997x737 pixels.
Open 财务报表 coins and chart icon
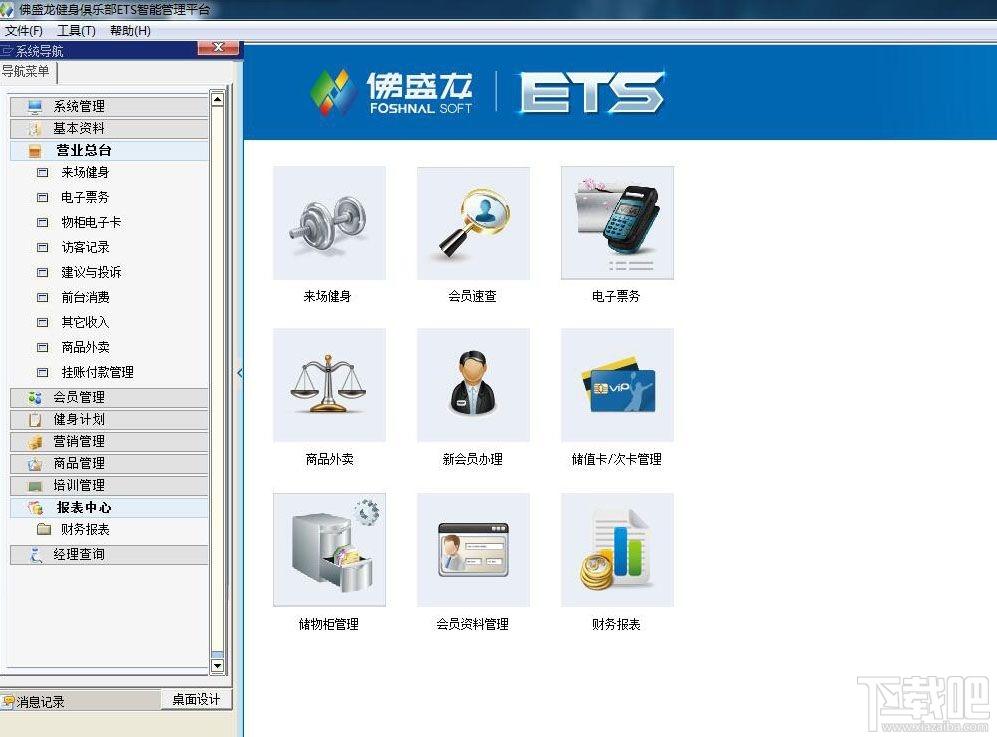617,549
